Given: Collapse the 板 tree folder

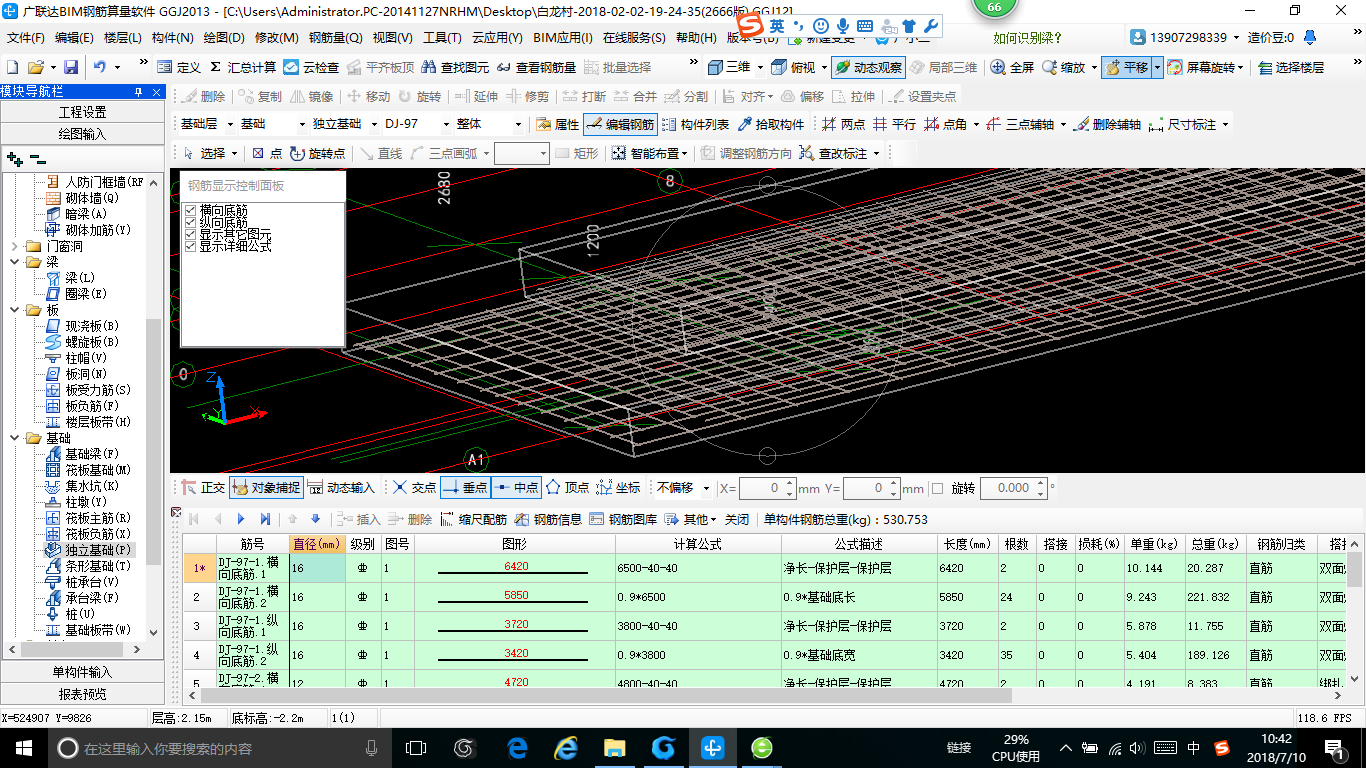Looking at the screenshot, I should (x=14, y=310).
